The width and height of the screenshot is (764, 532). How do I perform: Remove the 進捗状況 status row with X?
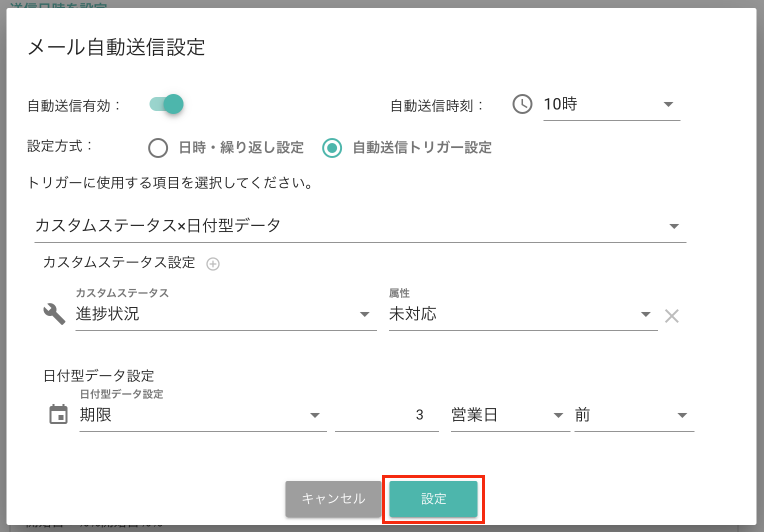pyautogui.click(x=671, y=316)
